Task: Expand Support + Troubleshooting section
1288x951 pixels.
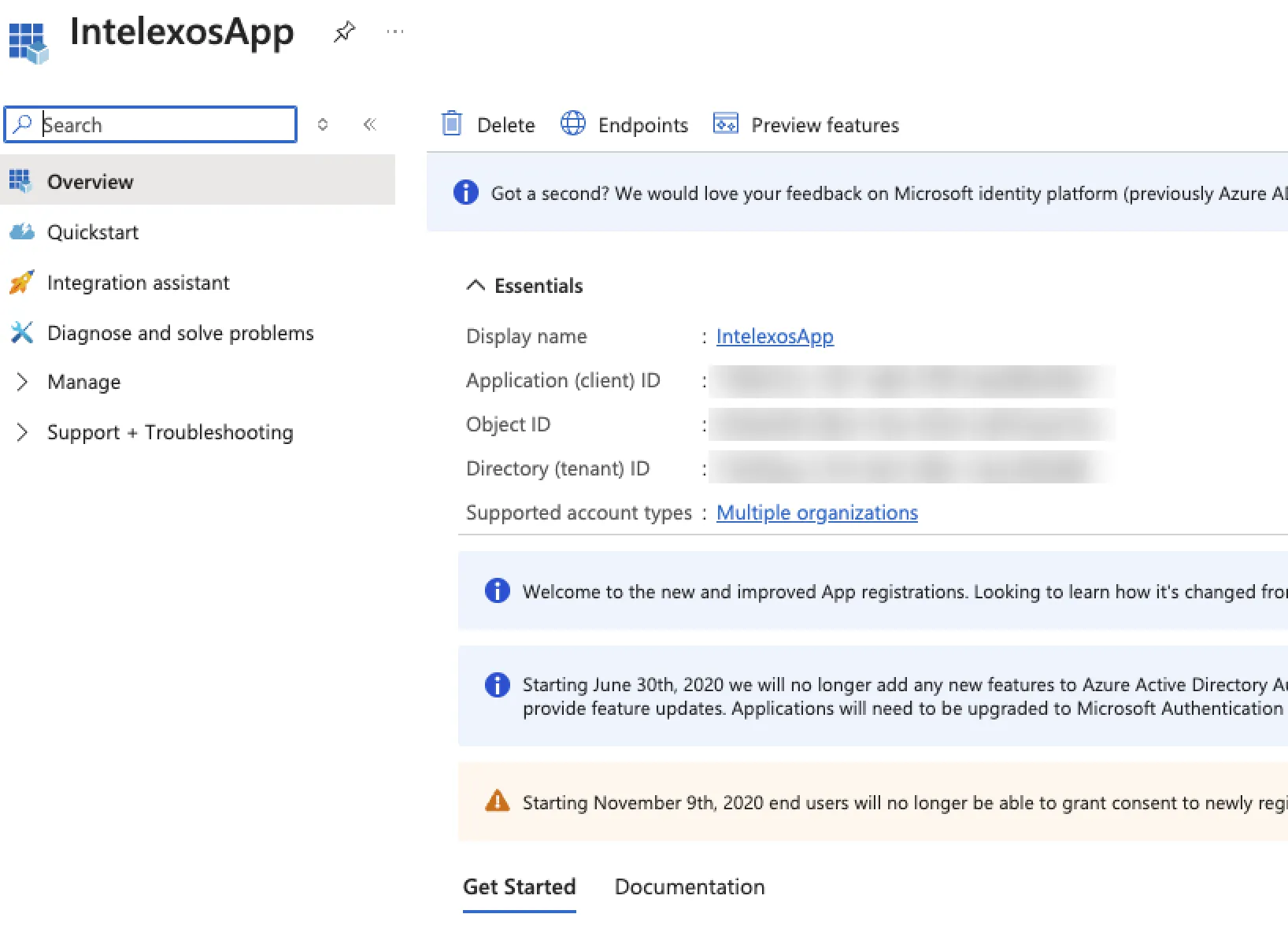Action: pyautogui.click(x=22, y=432)
